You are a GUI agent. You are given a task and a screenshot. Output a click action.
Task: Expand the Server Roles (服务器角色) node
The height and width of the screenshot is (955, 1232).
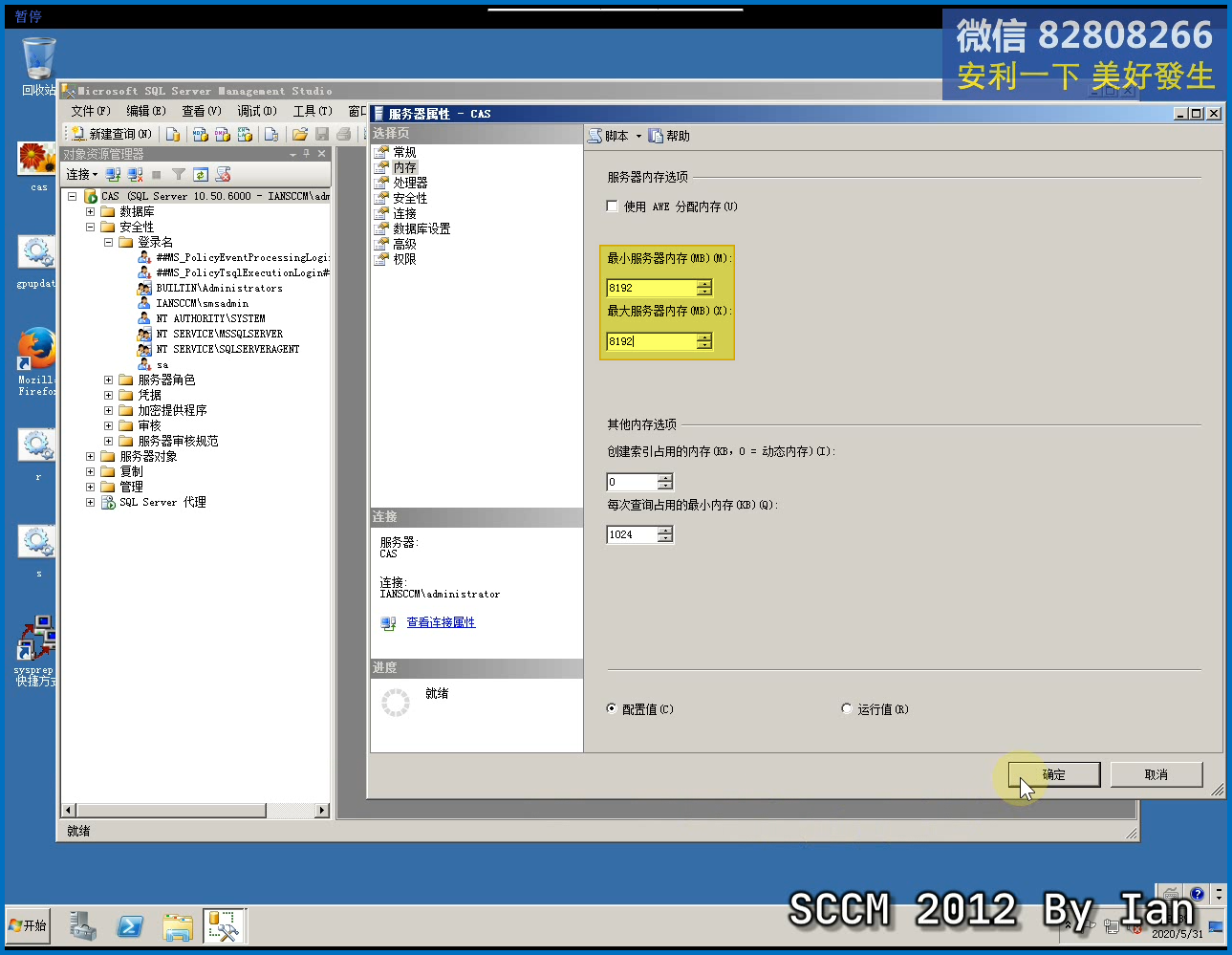108,380
